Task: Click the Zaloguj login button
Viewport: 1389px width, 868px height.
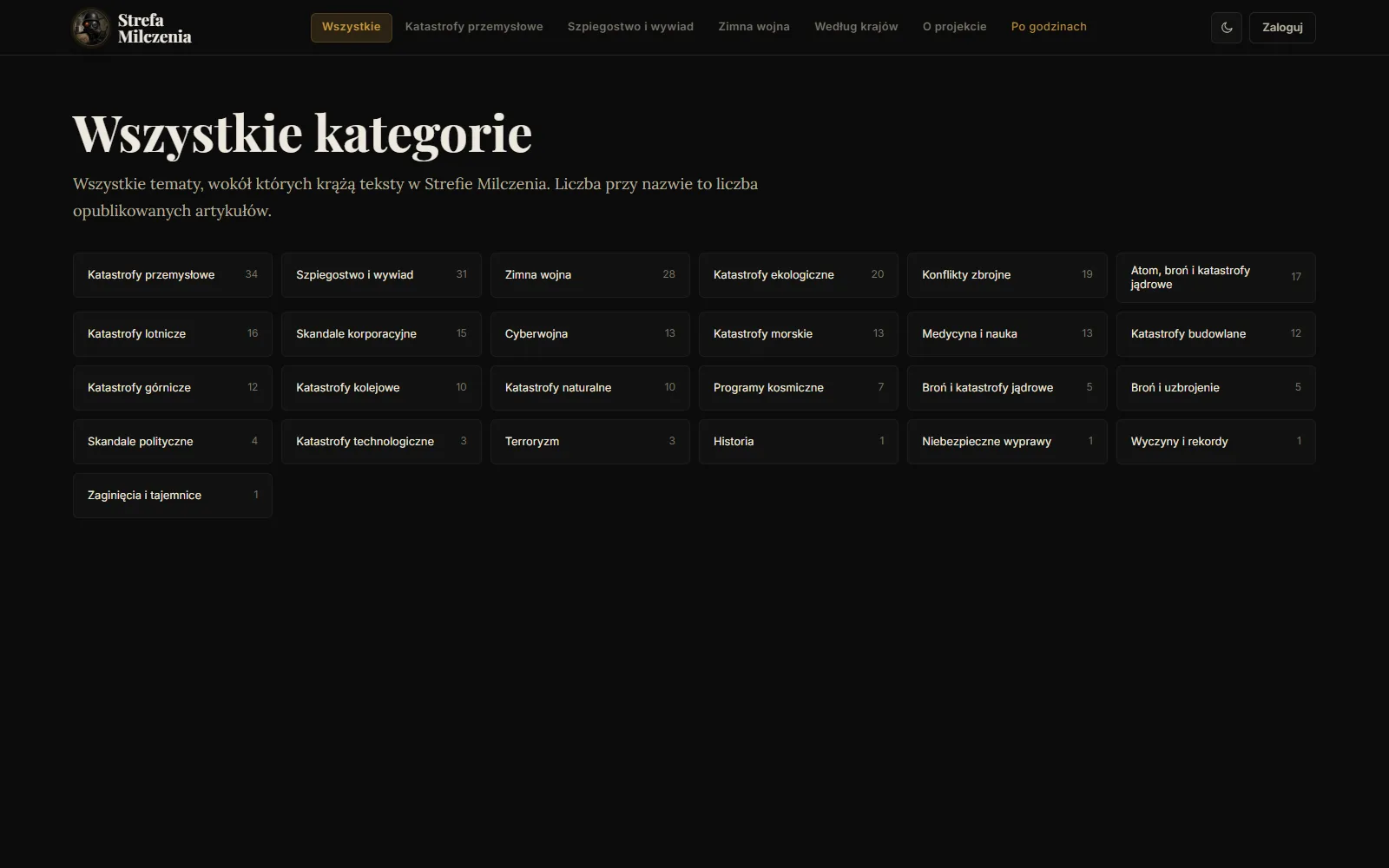Action: [x=1282, y=28]
